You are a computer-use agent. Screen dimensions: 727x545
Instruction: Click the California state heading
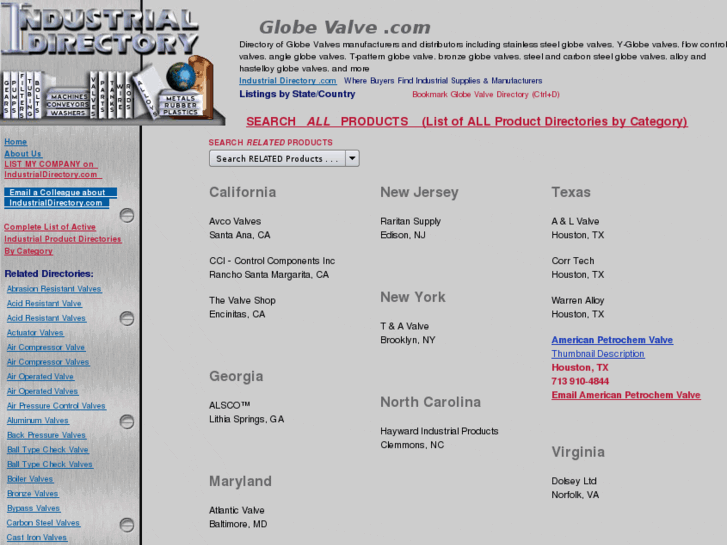tap(242, 192)
